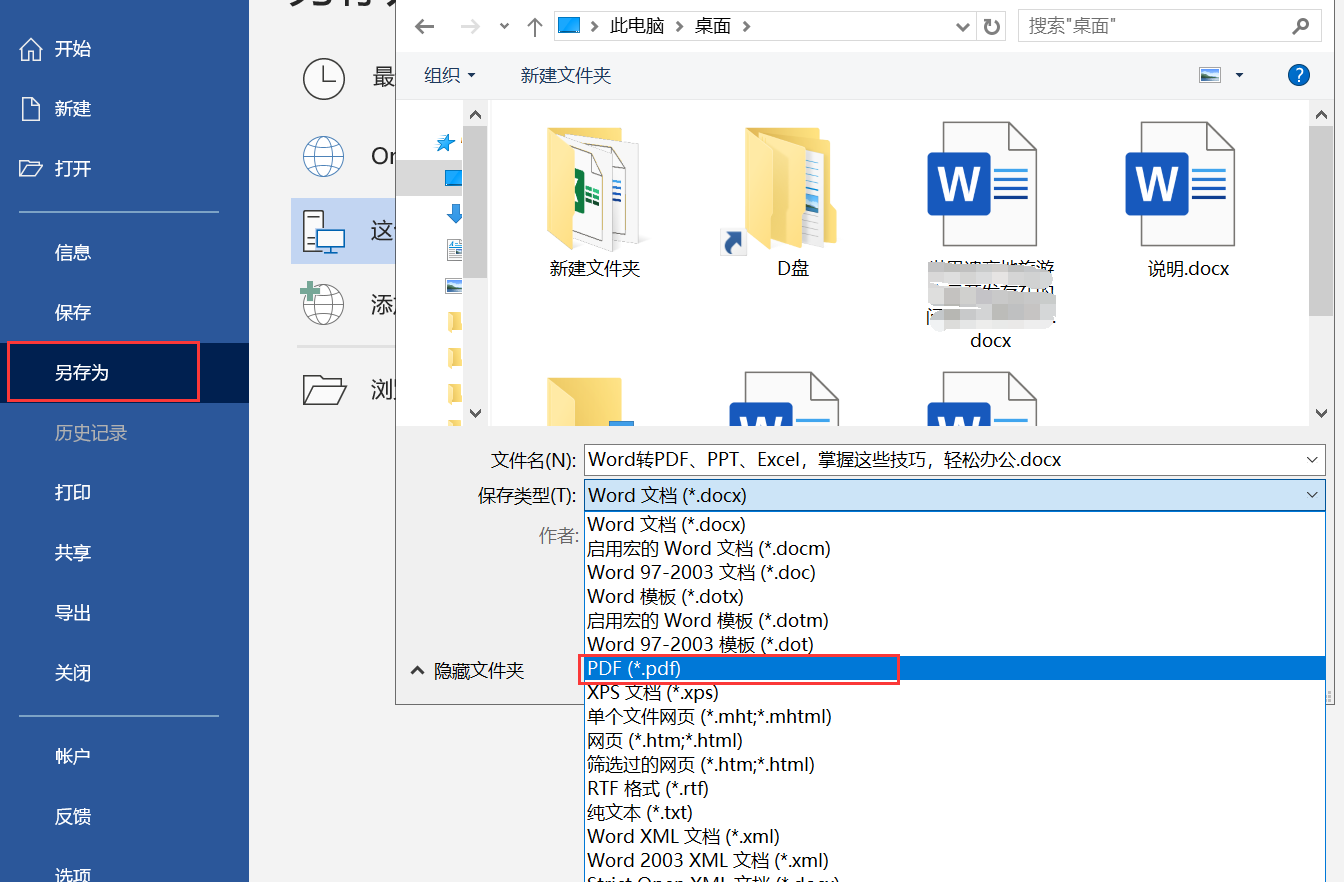Choose 单个文件网页 (*.mht;*.mhtml)
Image resolution: width=1344 pixels, height=882 pixels.
point(954,716)
